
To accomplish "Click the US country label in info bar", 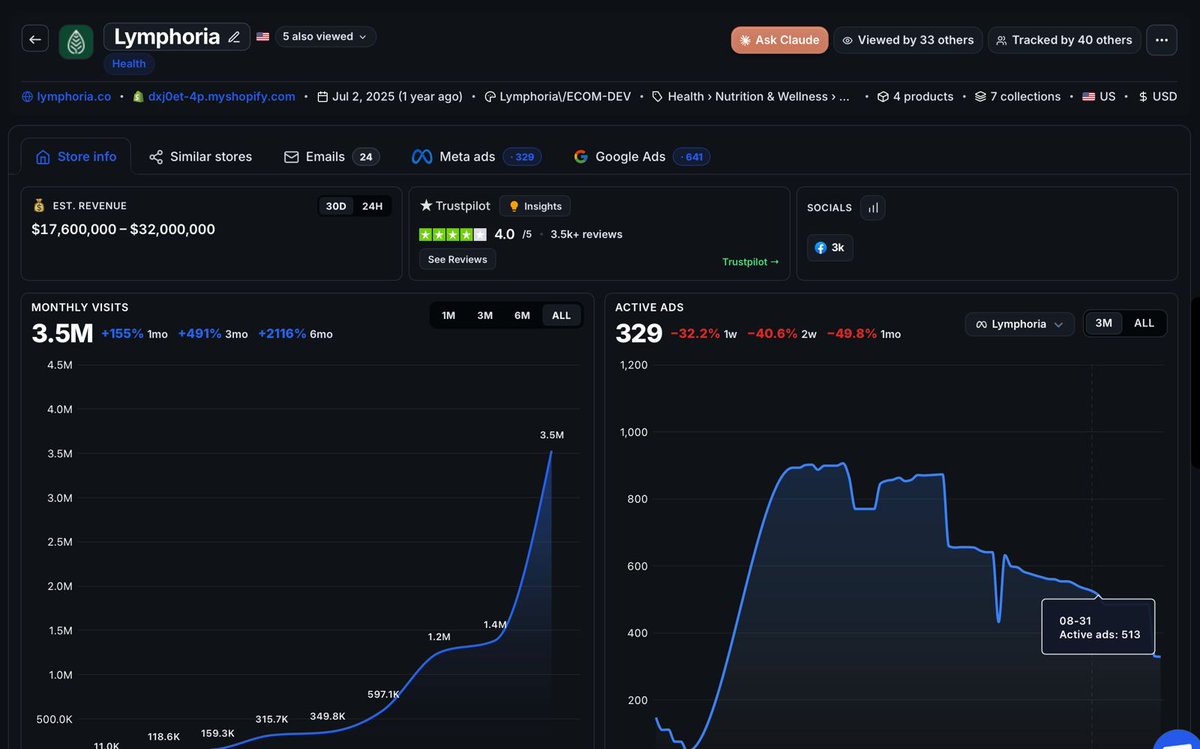I will (1099, 97).
